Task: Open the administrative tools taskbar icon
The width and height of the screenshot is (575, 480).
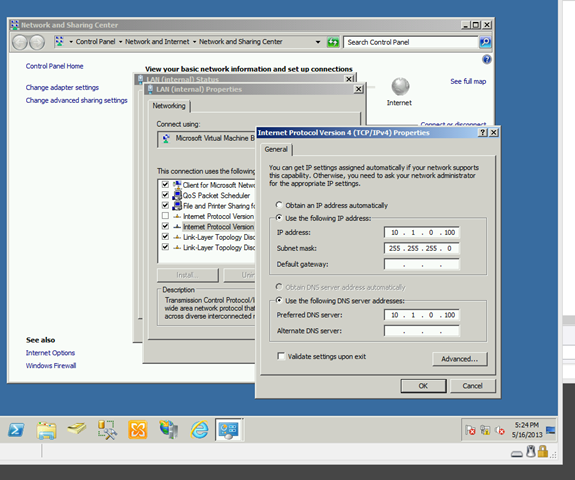Action: [x=107, y=430]
